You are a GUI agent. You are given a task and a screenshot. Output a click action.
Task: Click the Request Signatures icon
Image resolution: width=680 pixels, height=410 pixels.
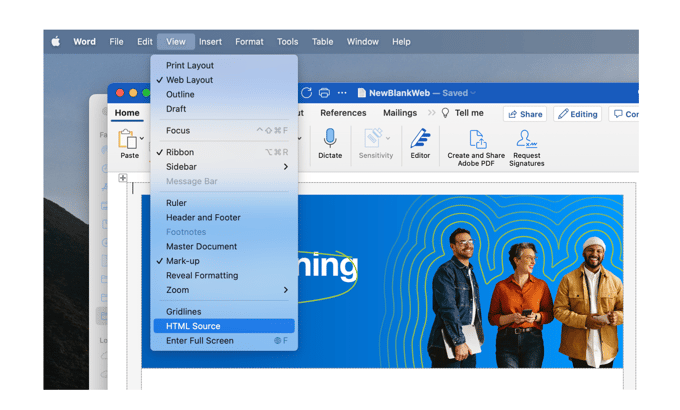(x=526, y=140)
